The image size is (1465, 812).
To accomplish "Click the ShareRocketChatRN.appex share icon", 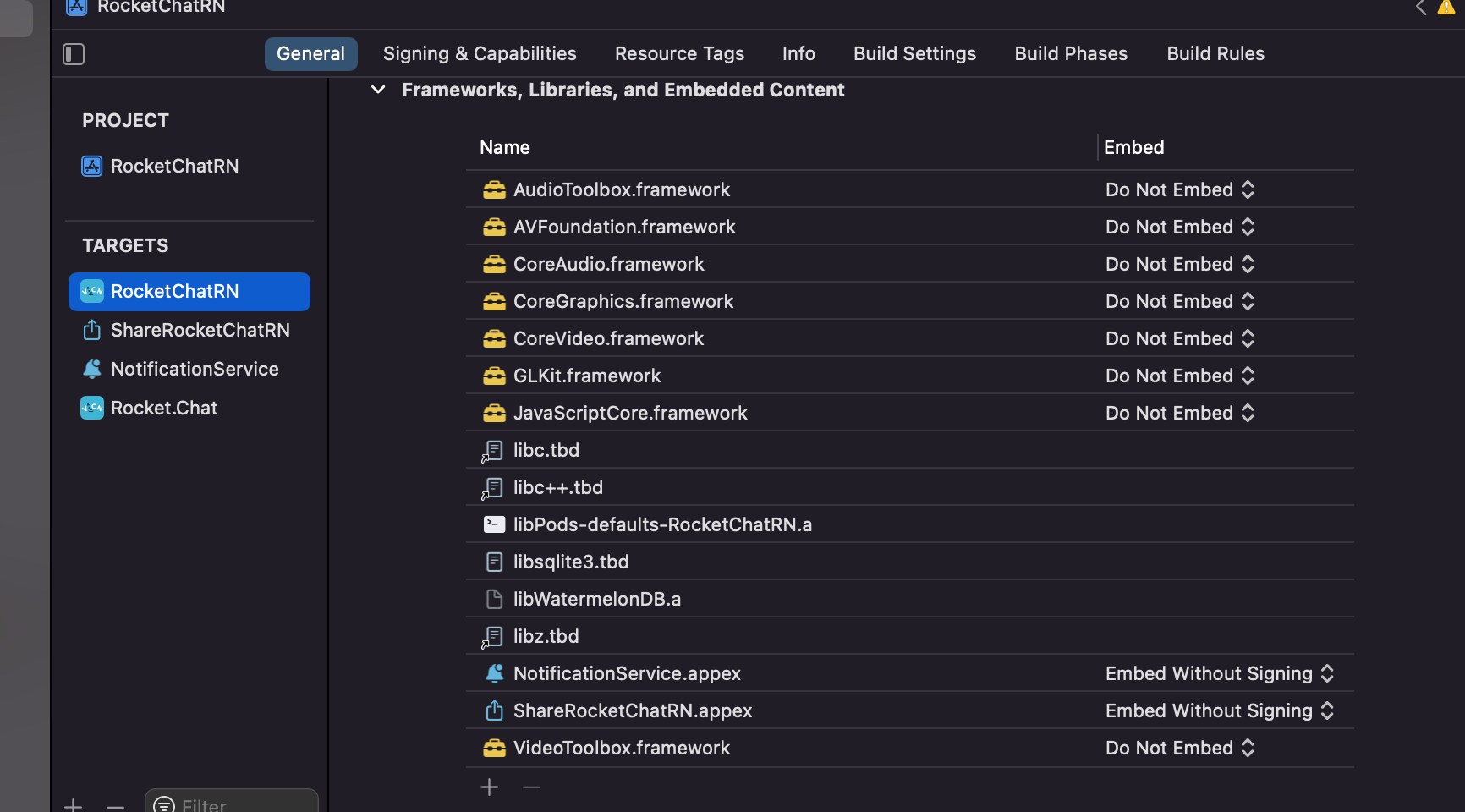I will point(494,710).
